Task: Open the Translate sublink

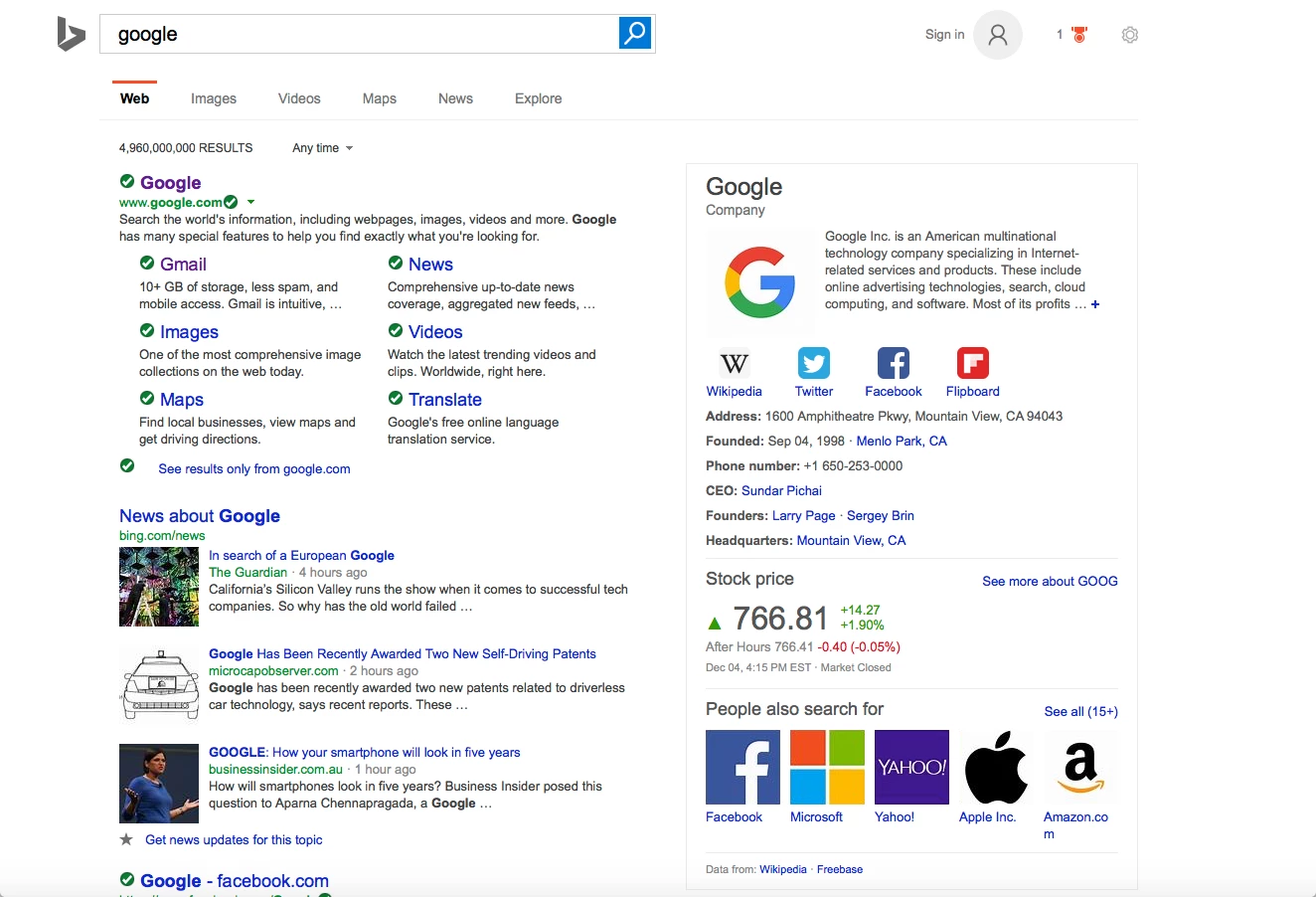Action: tap(444, 400)
